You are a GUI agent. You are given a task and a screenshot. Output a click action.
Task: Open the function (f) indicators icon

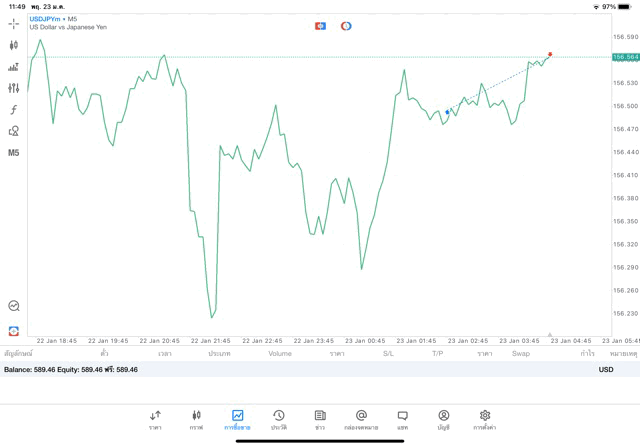[x=13, y=110]
